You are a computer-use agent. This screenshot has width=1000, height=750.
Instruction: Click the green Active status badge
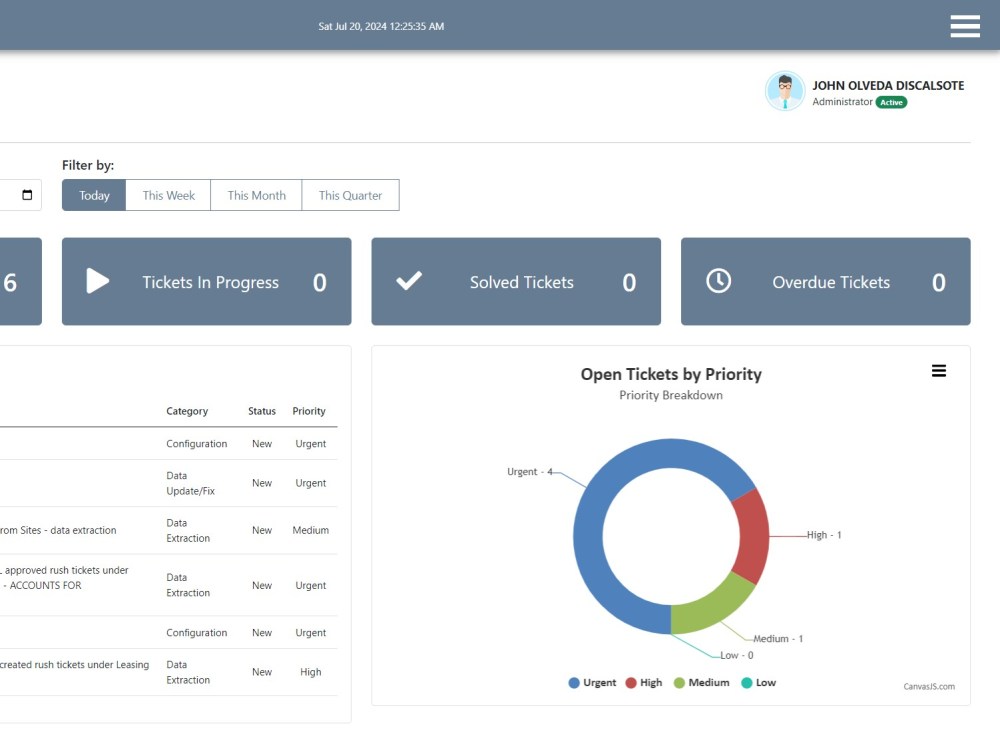(891, 102)
